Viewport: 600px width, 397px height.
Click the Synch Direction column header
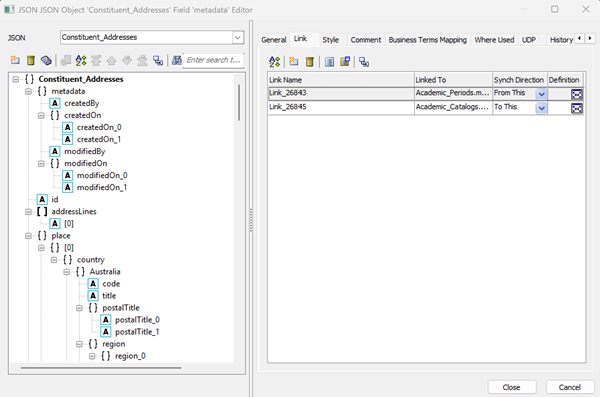point(520,80)
